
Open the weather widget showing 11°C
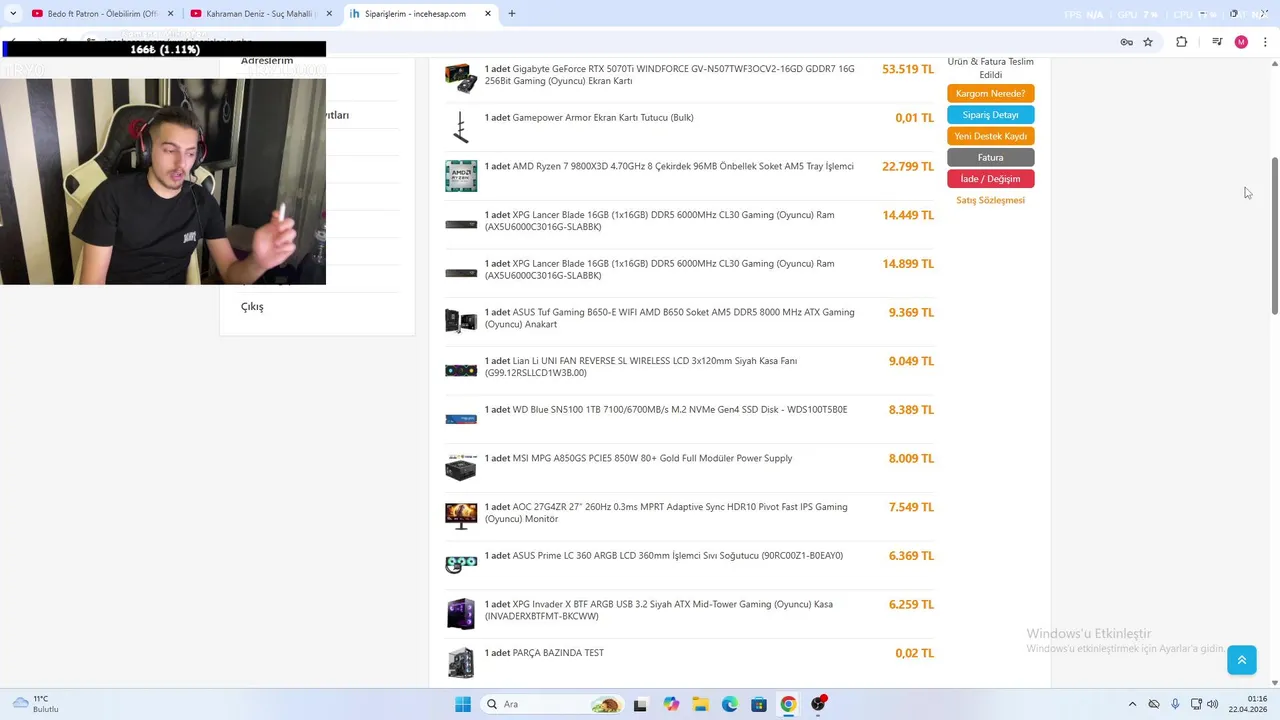pyautogui.click(x=37, y=704)
